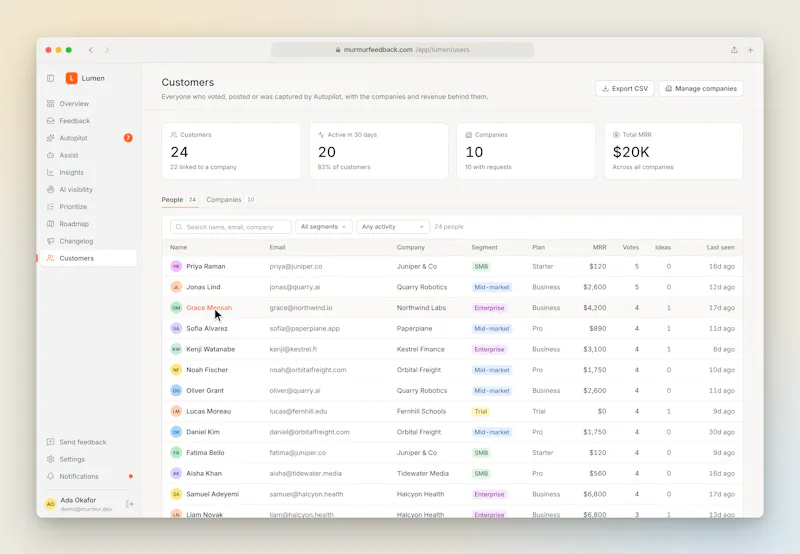Image resolution: width=800 pixels, height=554 pixels.
Task: Switch to the Companies tab
Action: pos(231,199)
